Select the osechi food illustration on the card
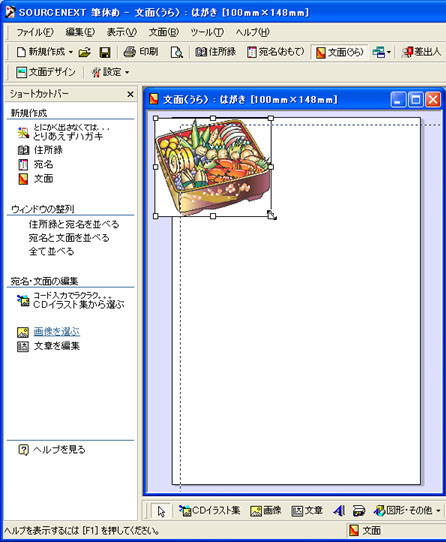The width and height of the screenshot is (446, 542). click(213, 167)
